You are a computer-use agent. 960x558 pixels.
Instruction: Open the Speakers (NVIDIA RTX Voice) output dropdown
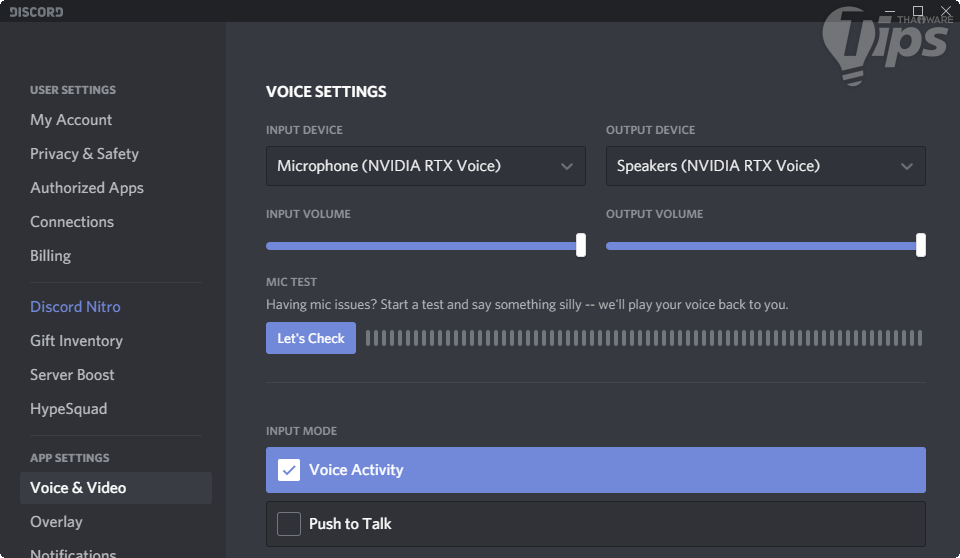765,166
